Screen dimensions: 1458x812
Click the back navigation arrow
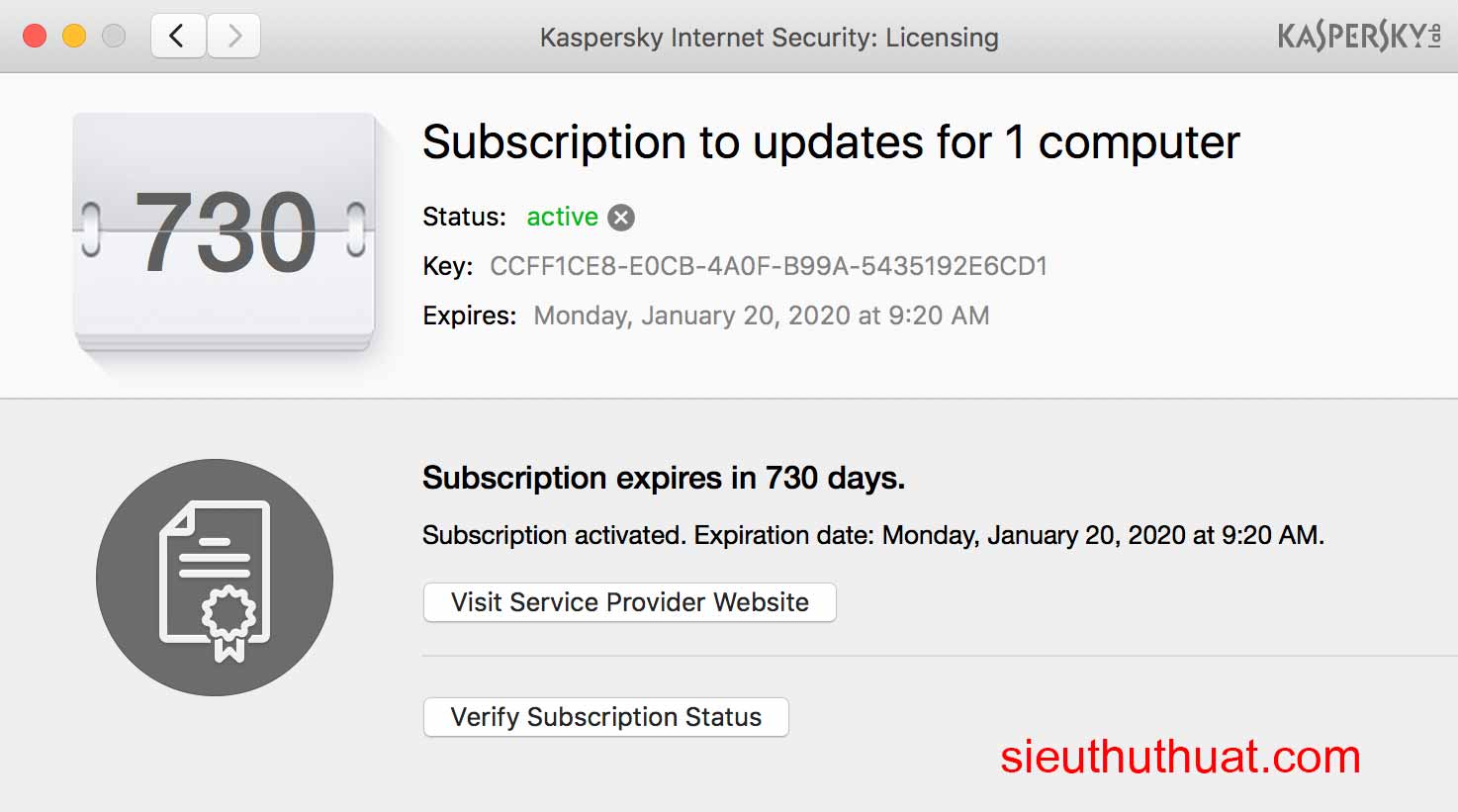[x=178, y=37]
